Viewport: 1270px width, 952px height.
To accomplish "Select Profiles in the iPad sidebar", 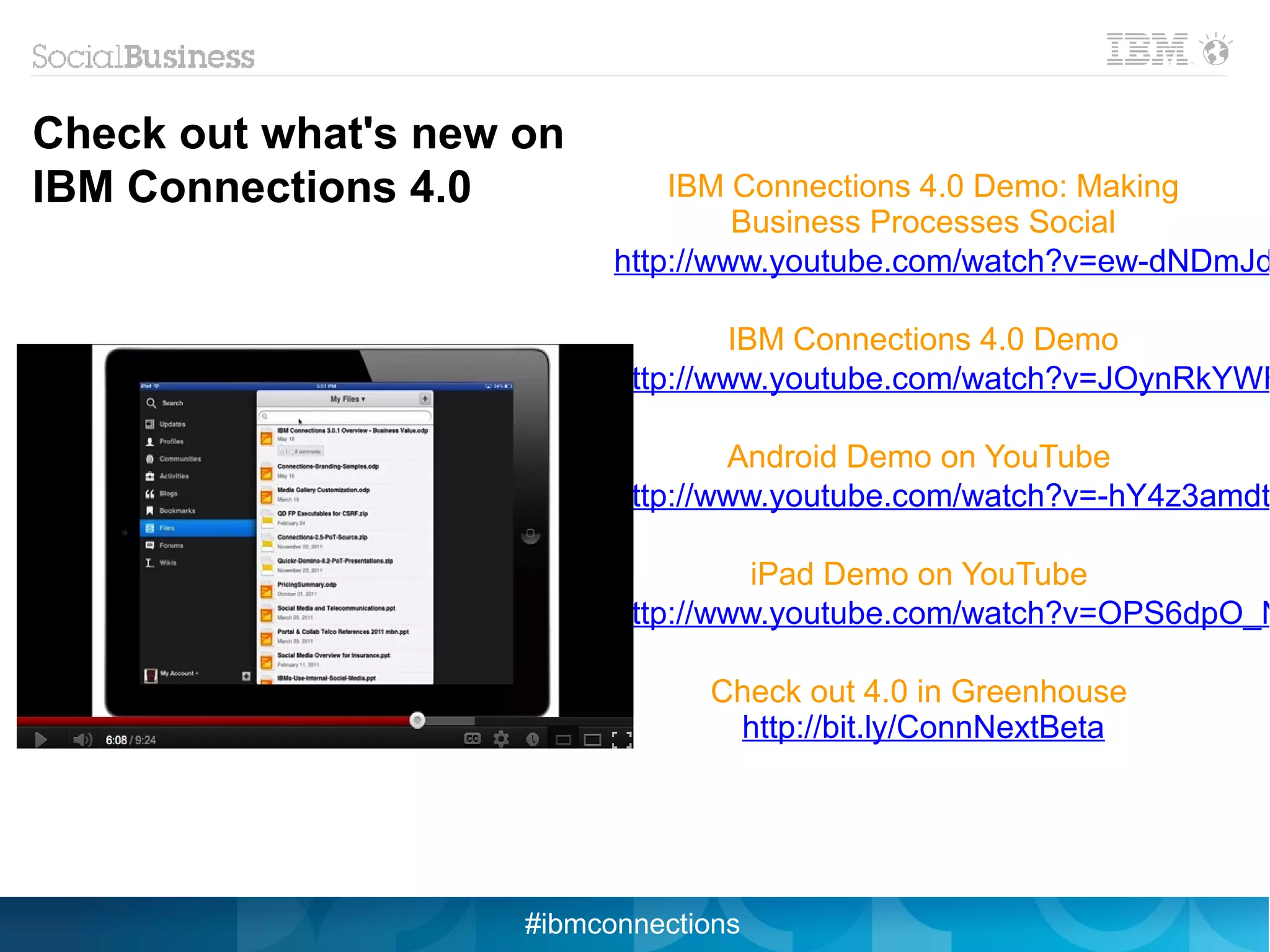I will pyautogui.click(x=197, y=442).
